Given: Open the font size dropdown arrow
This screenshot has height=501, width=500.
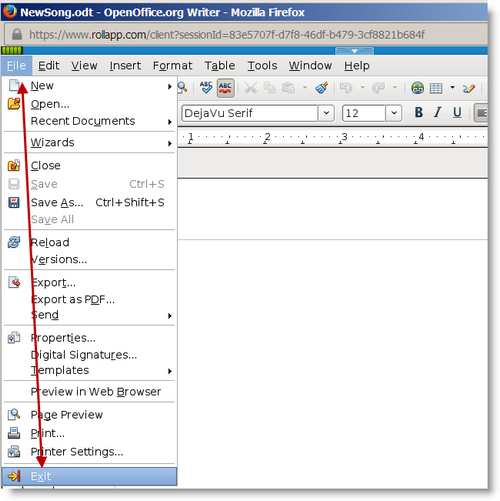Looking at the screenshot, I should click(393, 113).
